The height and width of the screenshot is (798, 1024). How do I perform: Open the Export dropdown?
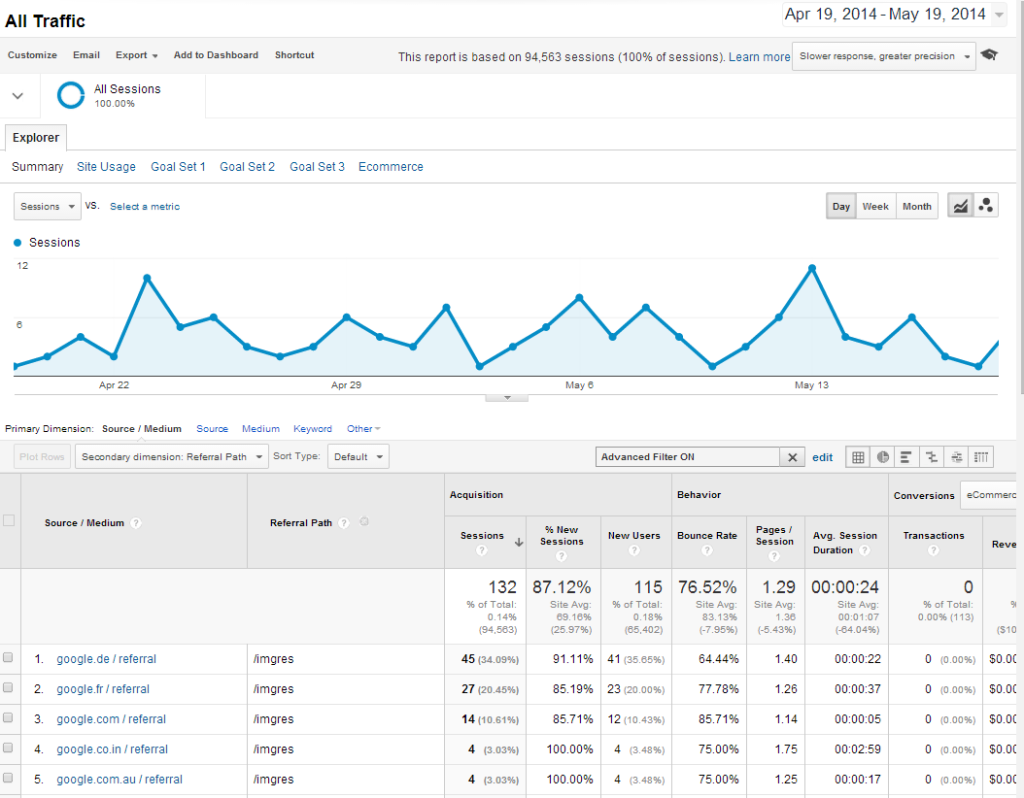[136, 56]
